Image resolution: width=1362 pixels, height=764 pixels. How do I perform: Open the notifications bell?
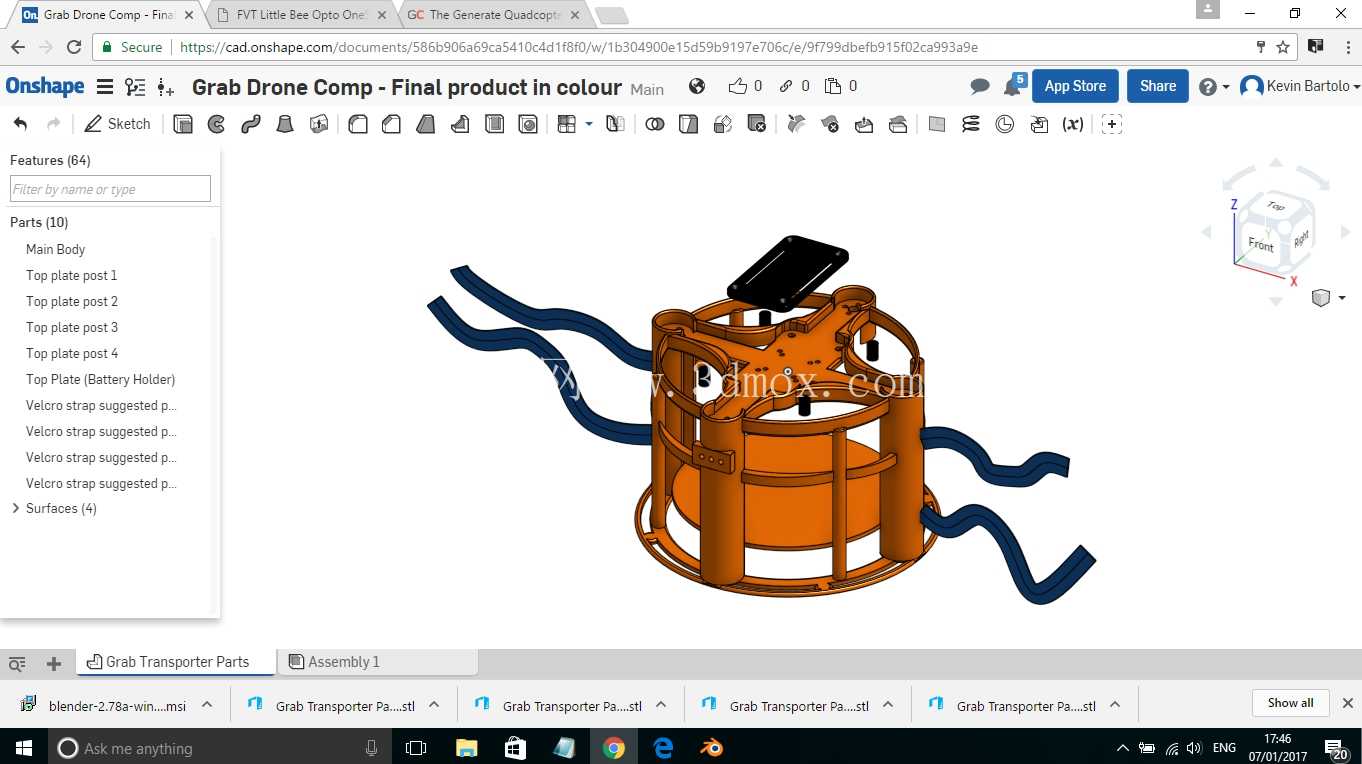(1013, 86)
